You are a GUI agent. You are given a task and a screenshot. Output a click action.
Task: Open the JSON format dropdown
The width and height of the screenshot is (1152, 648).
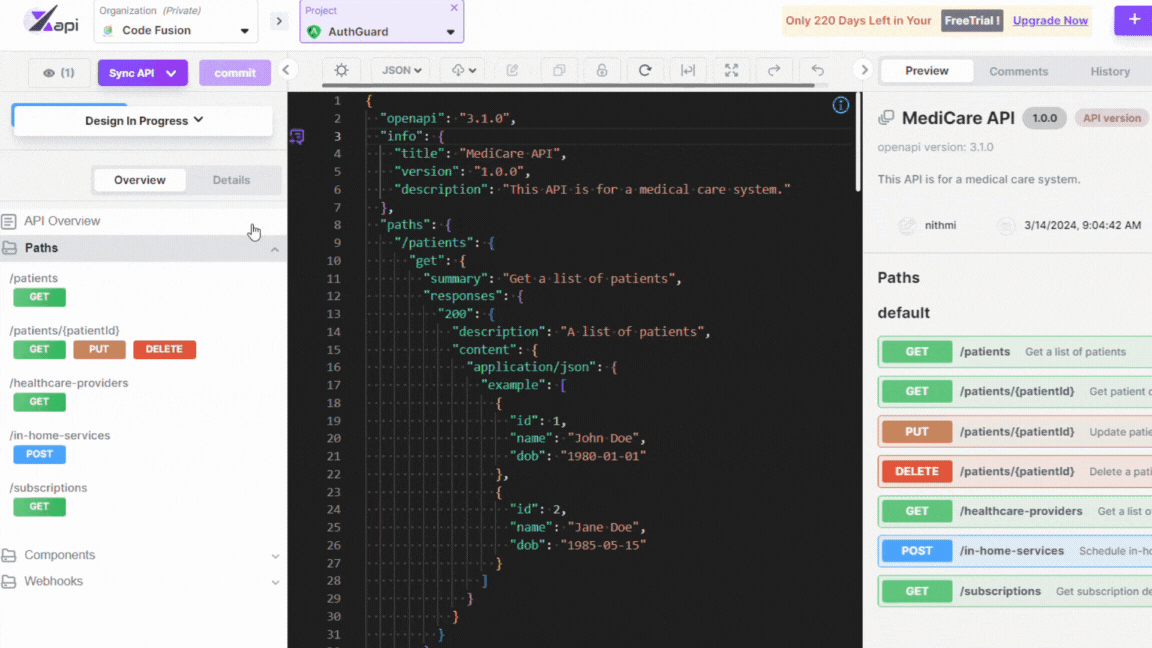(x=403, y=71)
